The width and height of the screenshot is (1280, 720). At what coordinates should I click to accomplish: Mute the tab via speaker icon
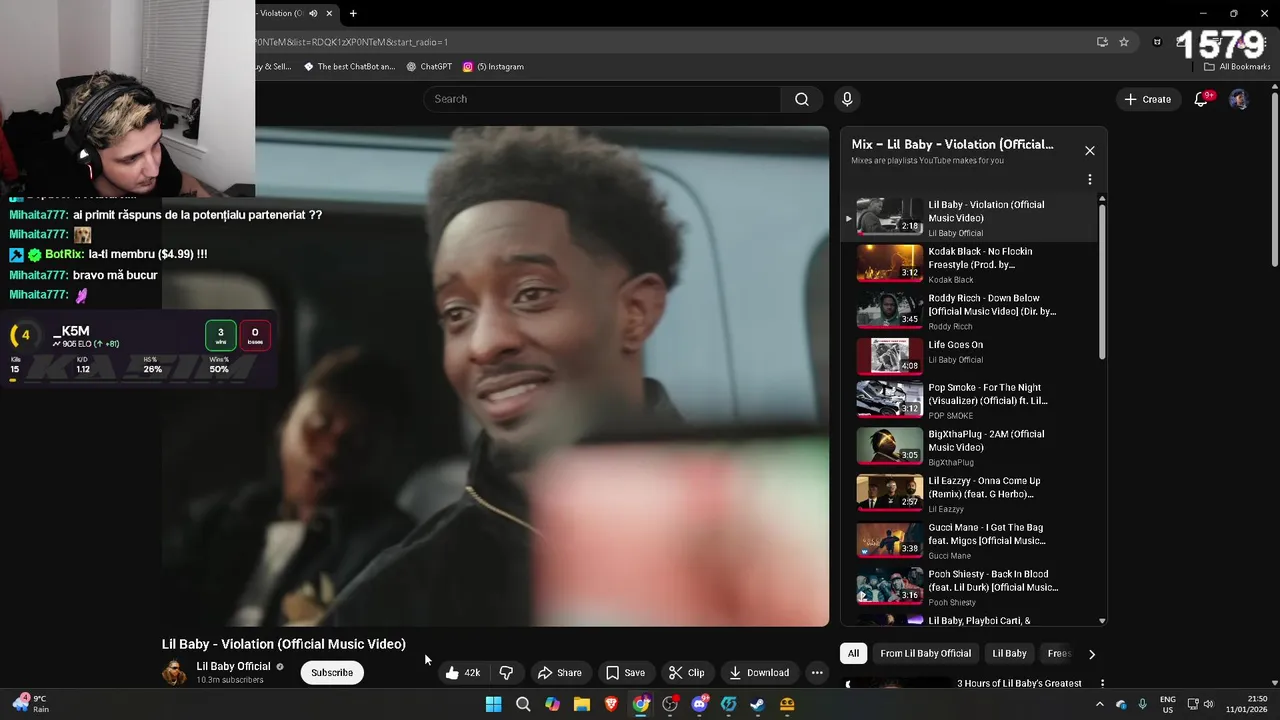pos(313,13)
